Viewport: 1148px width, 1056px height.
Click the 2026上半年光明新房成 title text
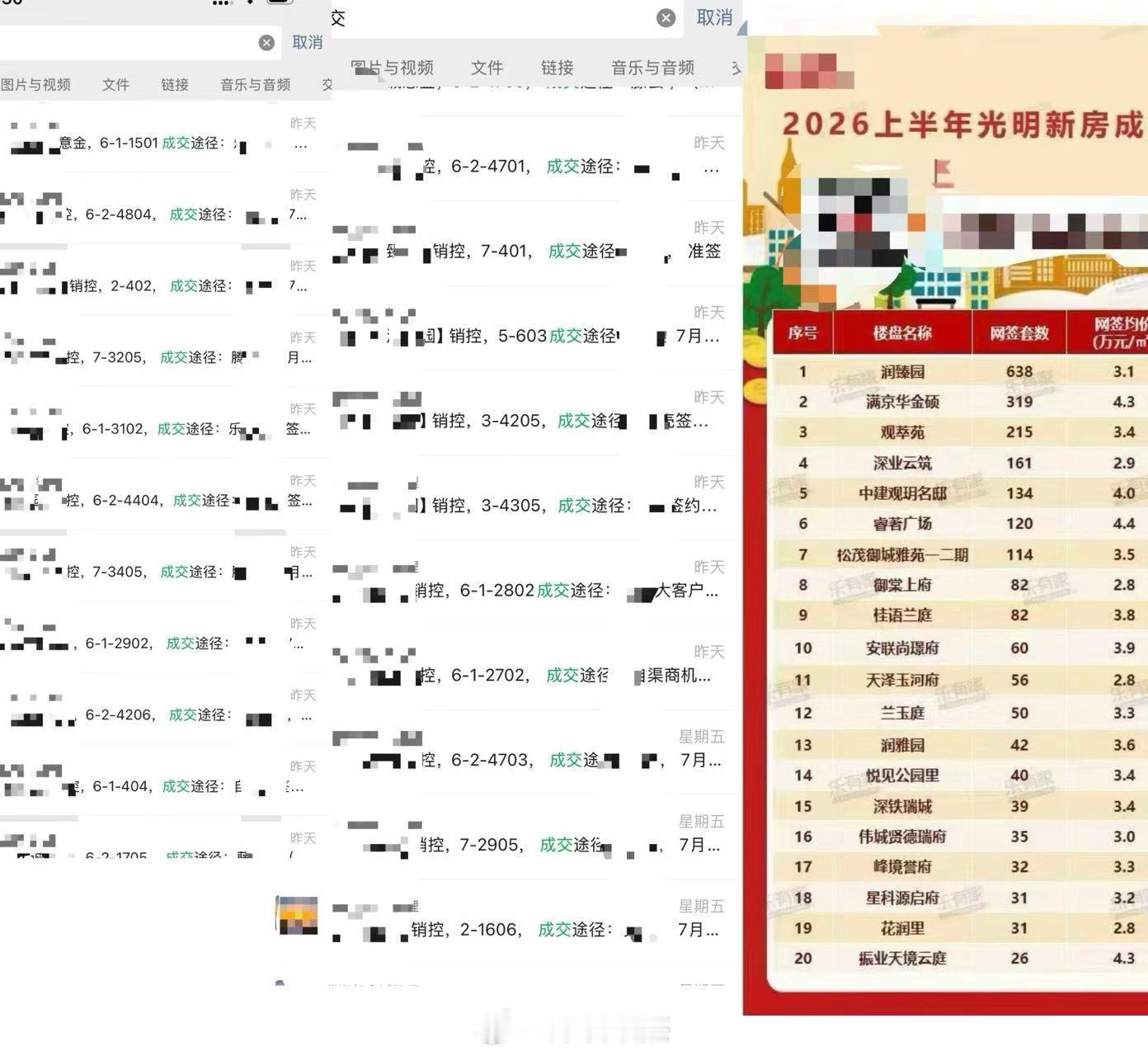click(963, 125)
